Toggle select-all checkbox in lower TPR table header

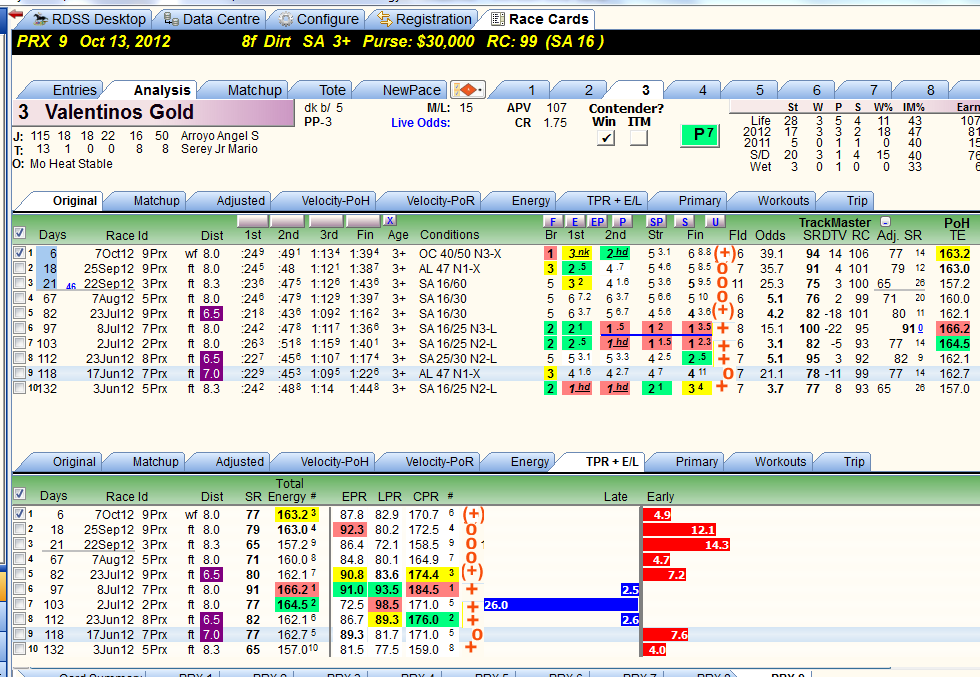tap(19, 494)
